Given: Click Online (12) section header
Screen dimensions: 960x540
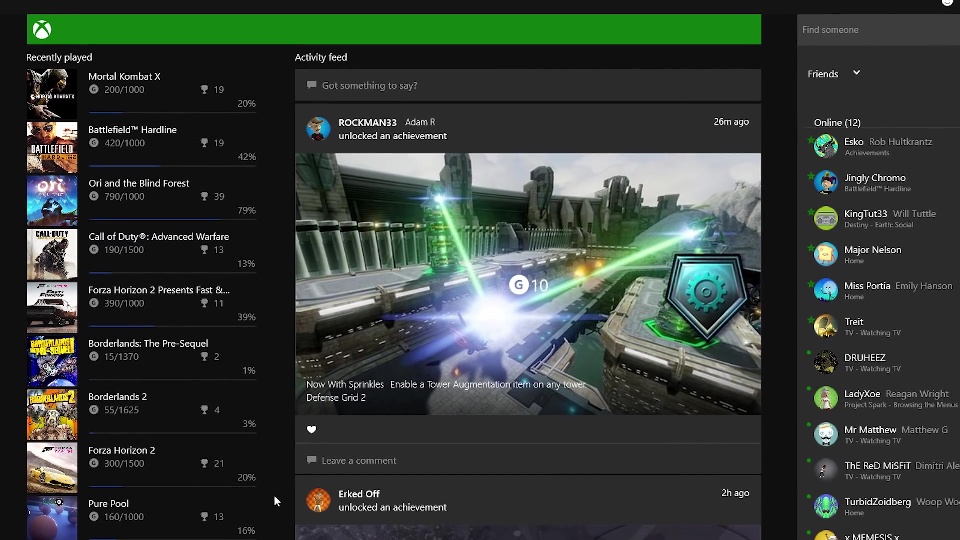Looking at the screenshot, I should pos(837,122).
